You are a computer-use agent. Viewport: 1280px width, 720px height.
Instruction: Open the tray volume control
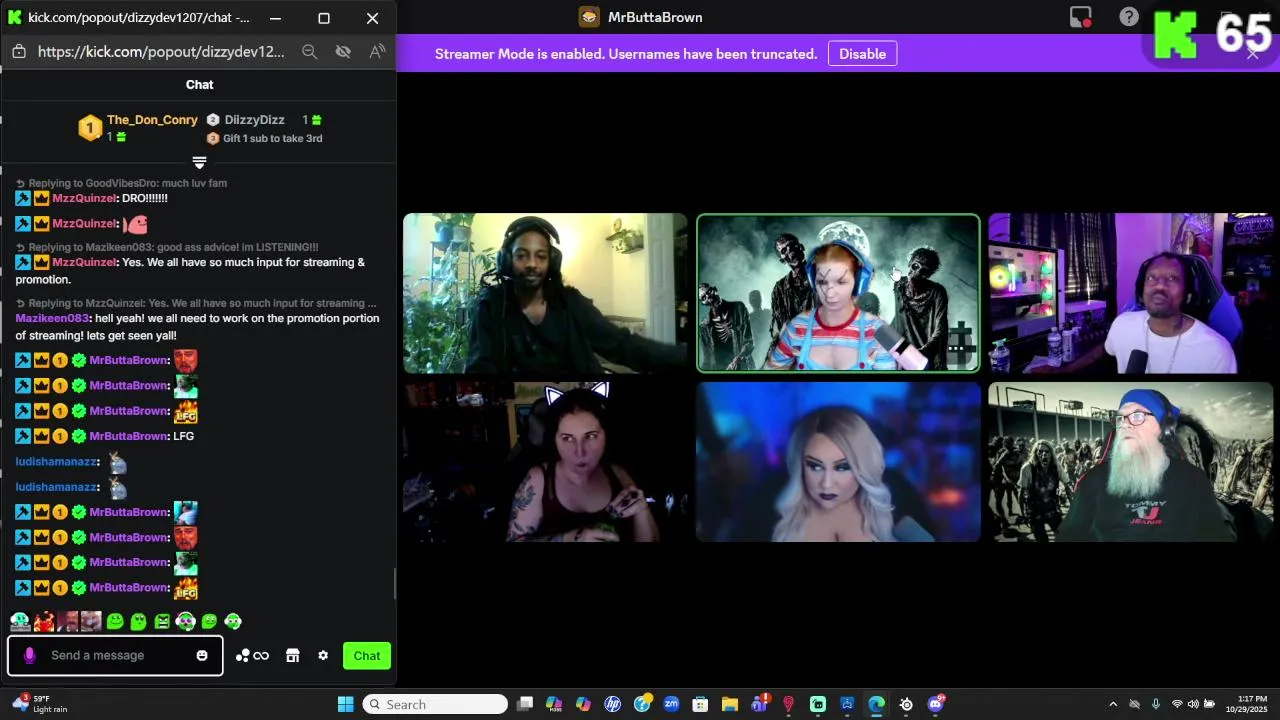1193,704
